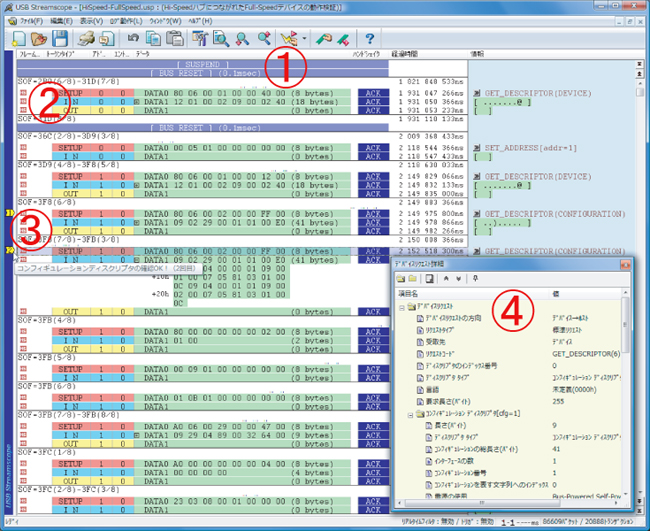
Task: Open the find dialog magnifier-on-page icon
Action: click(221, 39)
